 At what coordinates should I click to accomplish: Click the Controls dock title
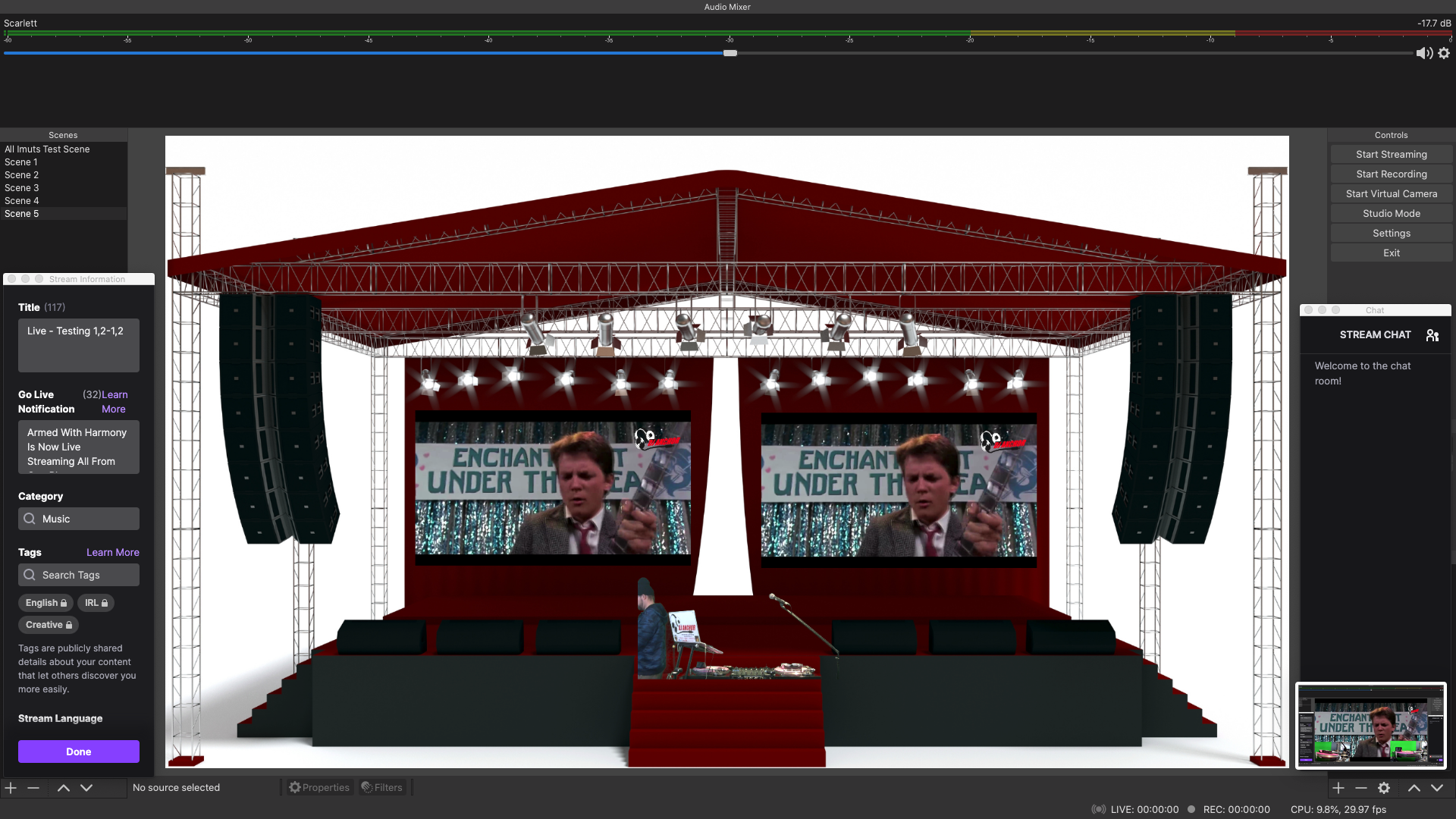coord(1392,135)
